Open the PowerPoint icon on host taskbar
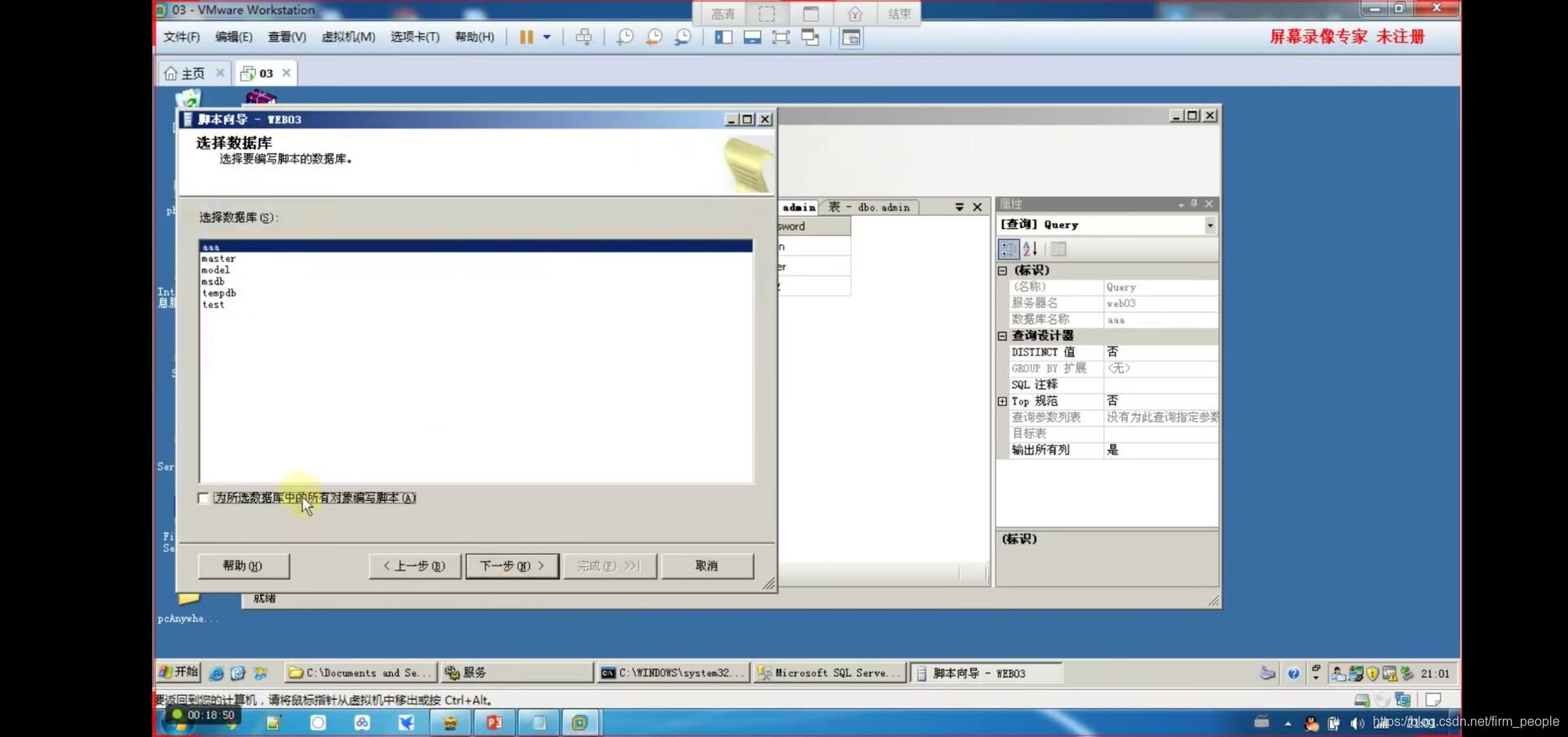1568x737 pixels. point(494,723)
